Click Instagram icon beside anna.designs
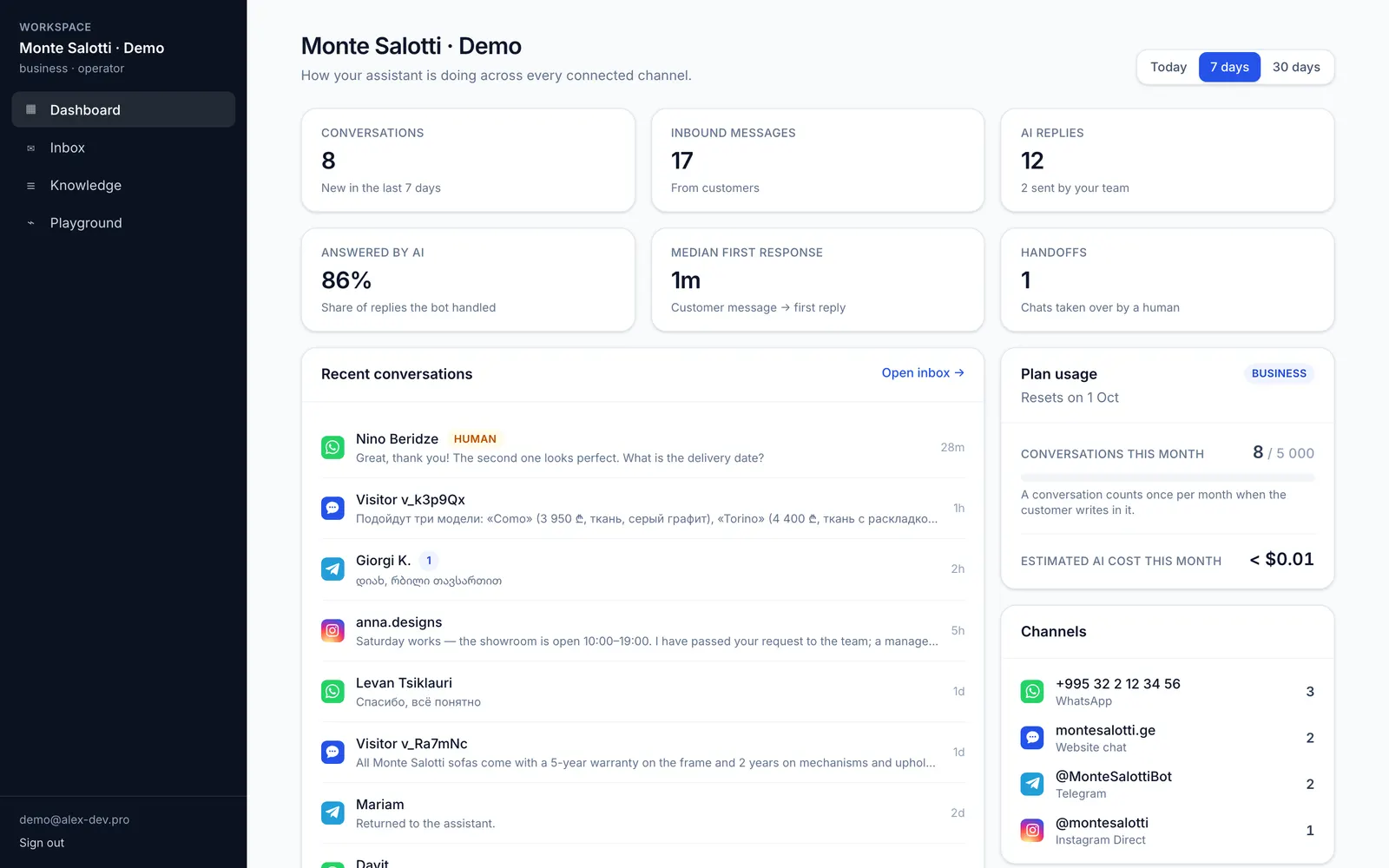This screenshot has height=868, width=1389. 332,631
